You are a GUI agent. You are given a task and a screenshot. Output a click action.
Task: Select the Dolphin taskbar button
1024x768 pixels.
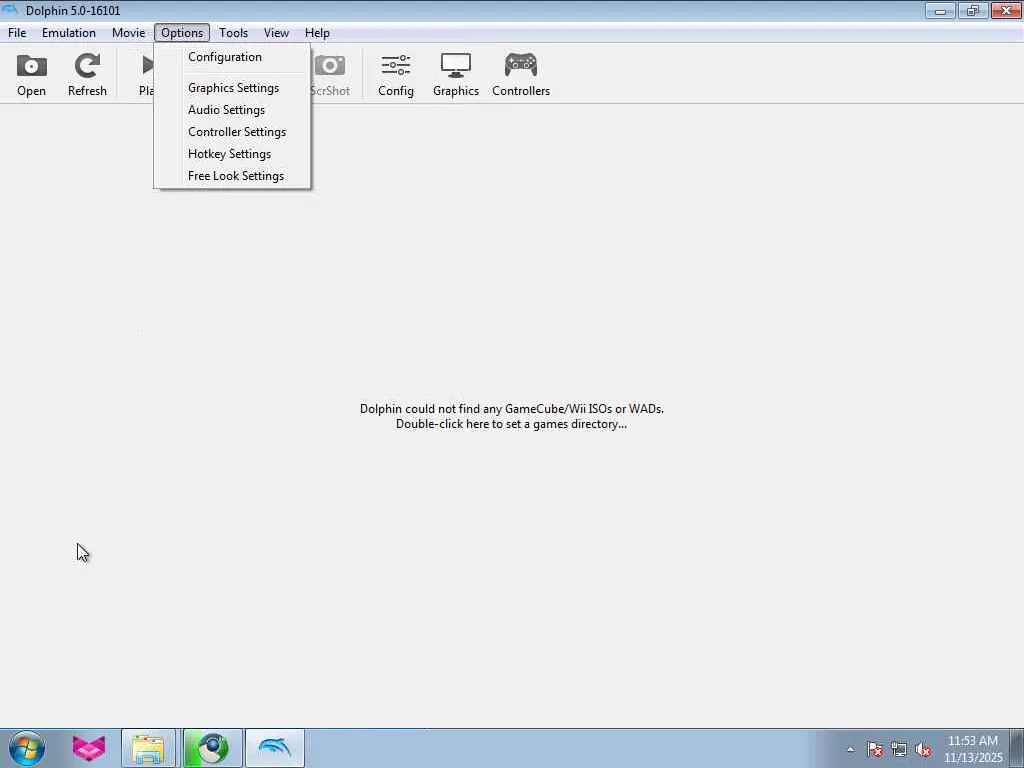[275, 748]
